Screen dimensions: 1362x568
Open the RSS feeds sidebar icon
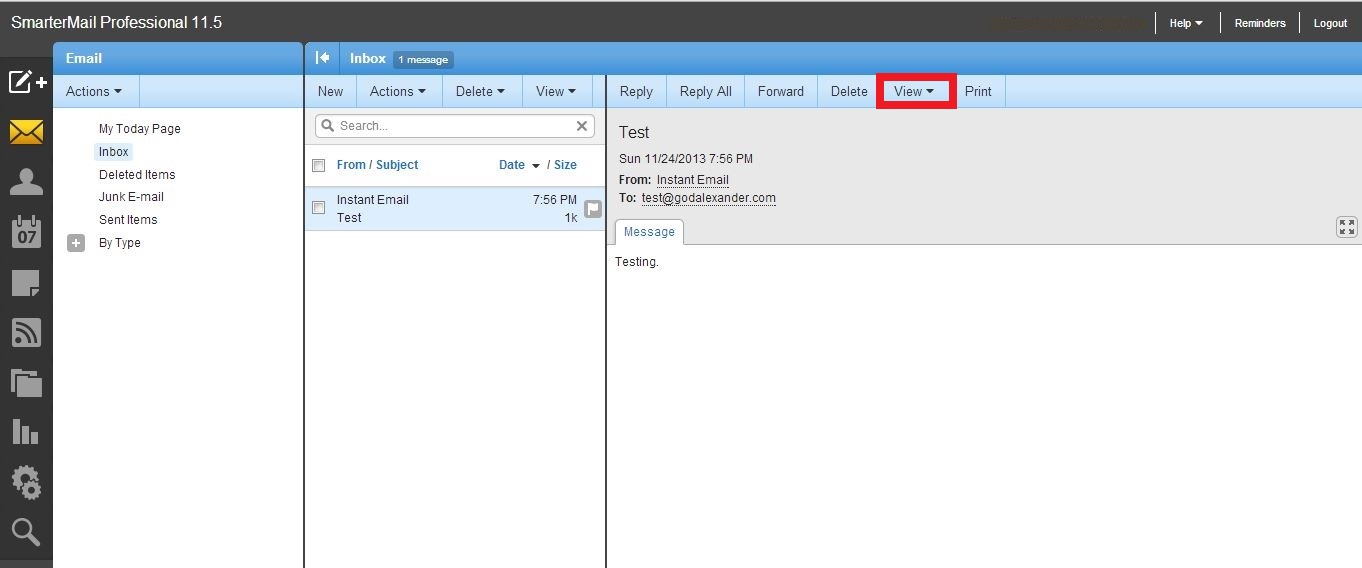click(x=27, y=332)
